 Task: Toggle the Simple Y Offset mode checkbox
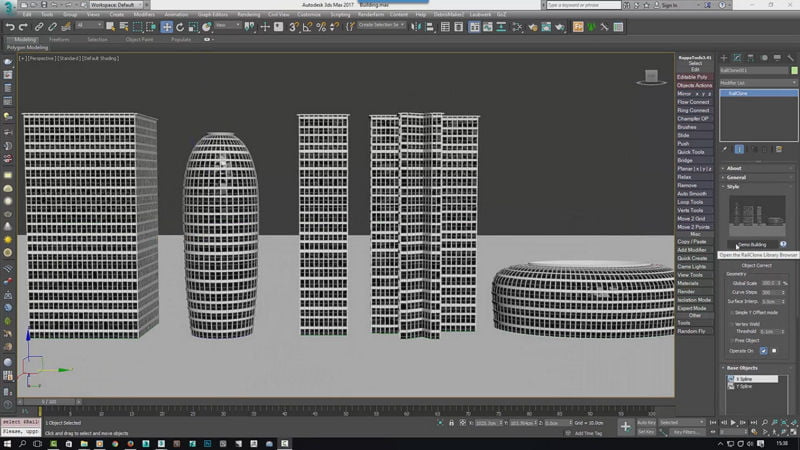point(730,312)
